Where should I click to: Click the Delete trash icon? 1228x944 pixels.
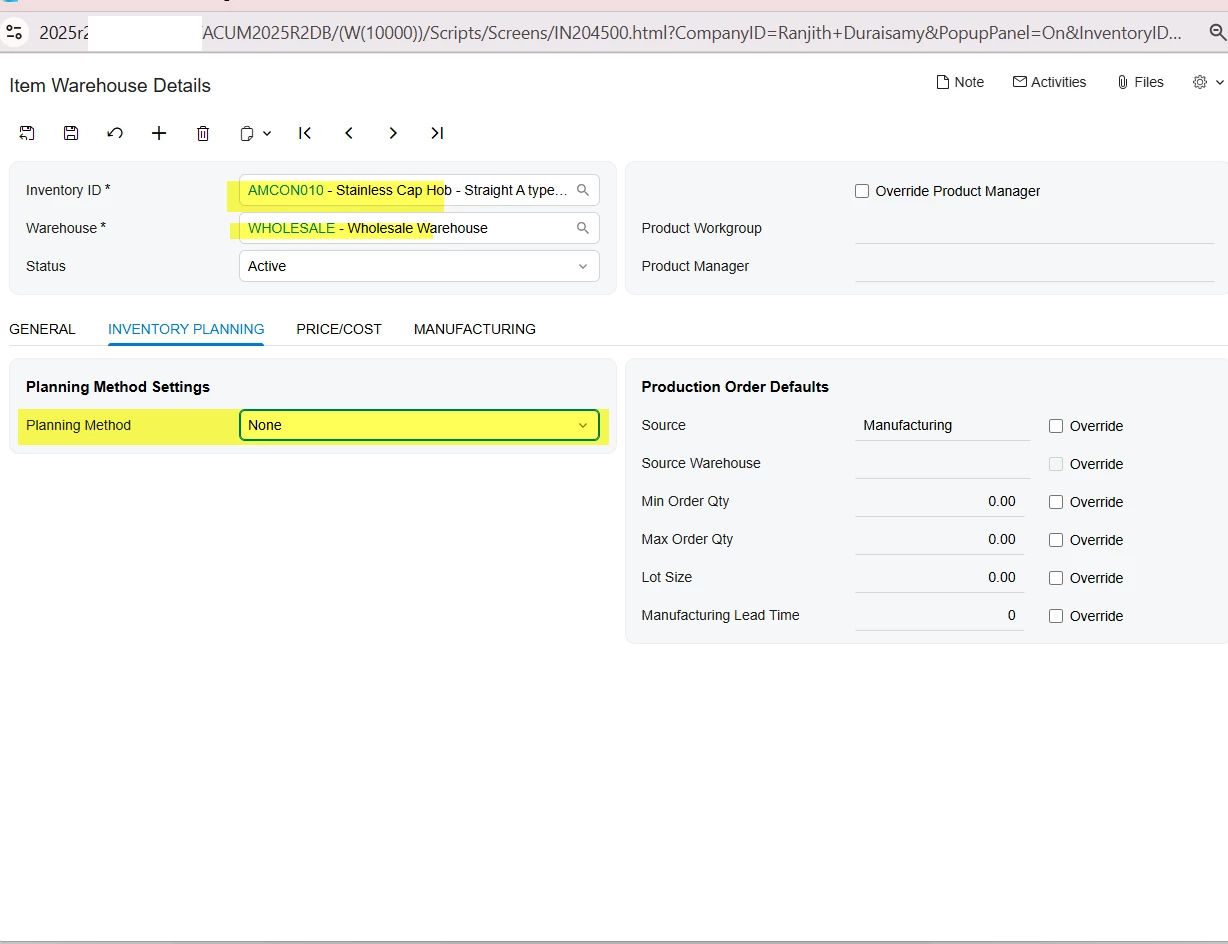coord(203,133)
